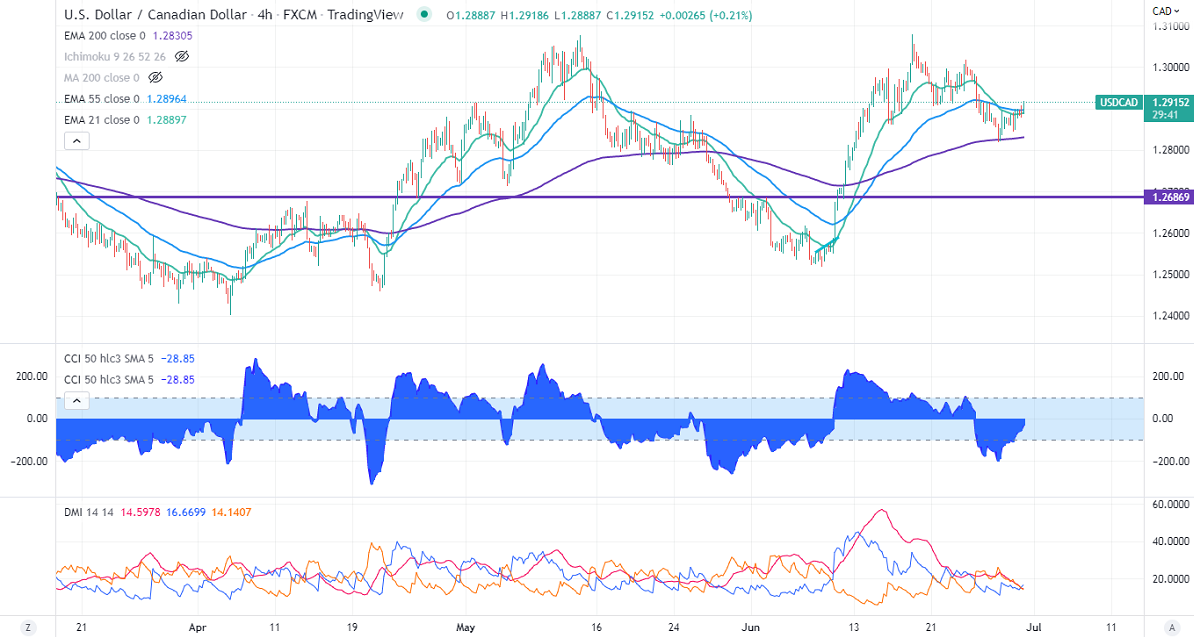Click the A auto-scale button
The width and height of the screenshot is (1194, 637).
(x=1173, y=628)
